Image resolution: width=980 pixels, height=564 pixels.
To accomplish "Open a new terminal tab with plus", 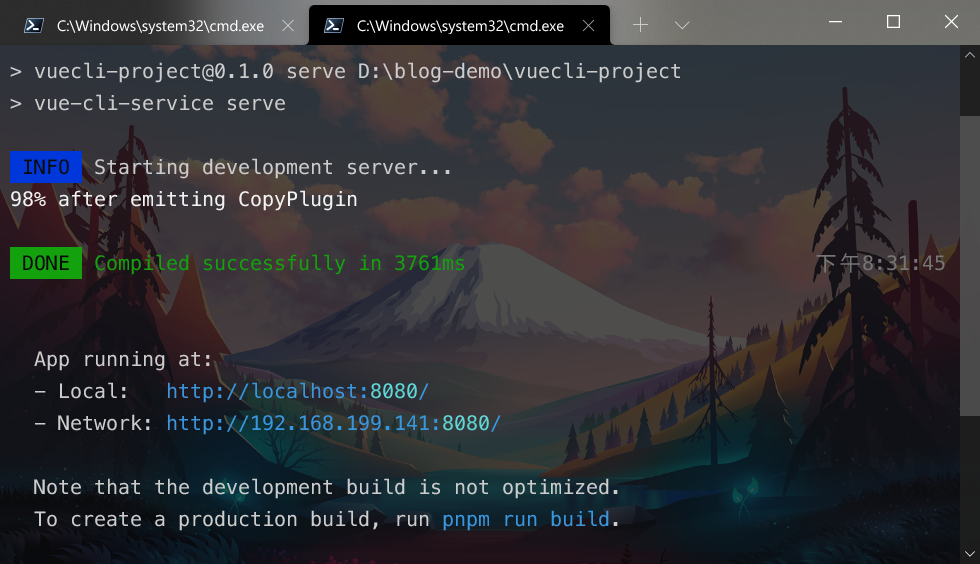I will coord(640,25).
